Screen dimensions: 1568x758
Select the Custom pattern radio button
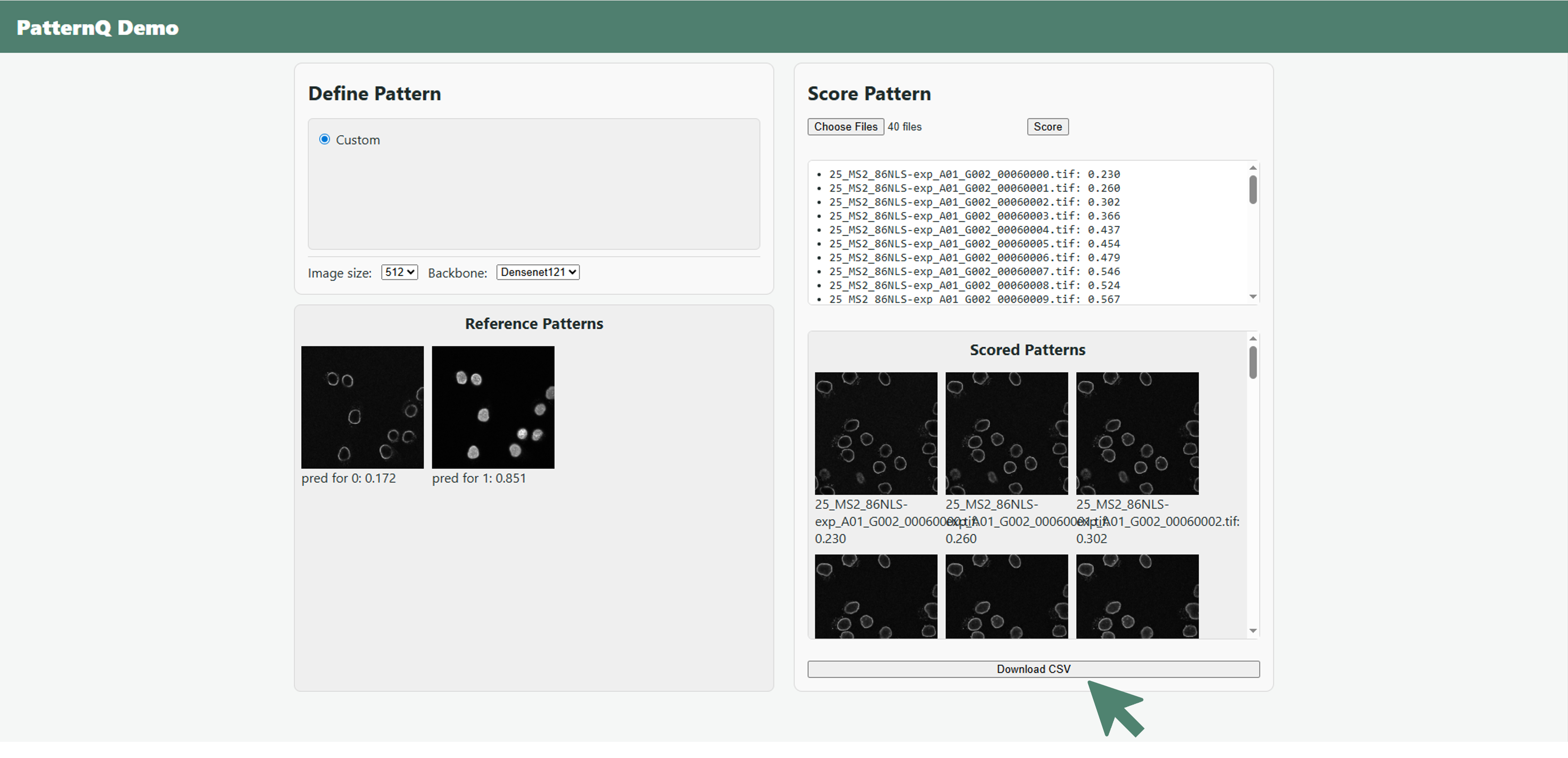(x=325, y=139)
